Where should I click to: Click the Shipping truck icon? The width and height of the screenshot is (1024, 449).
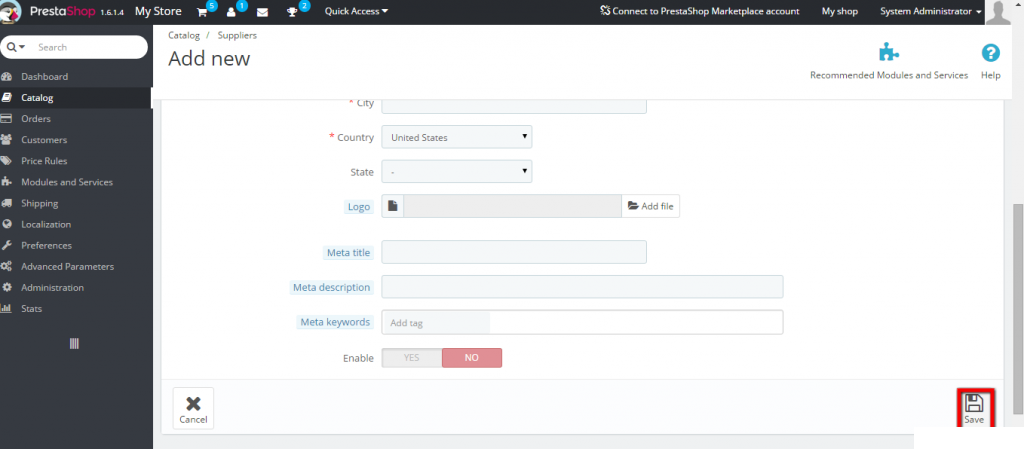click(7, 203)
